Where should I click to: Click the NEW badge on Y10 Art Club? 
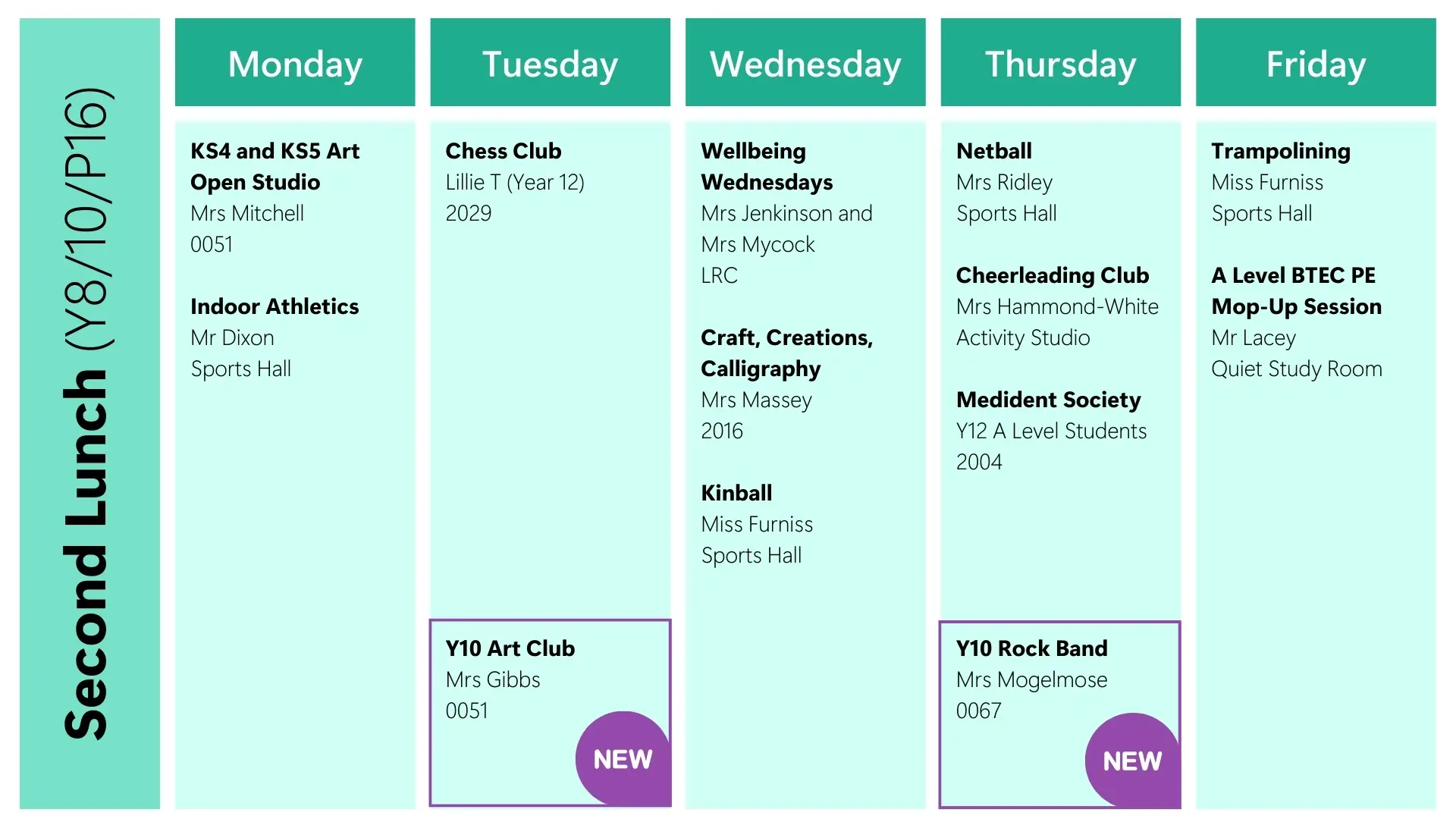pos(622,758)
